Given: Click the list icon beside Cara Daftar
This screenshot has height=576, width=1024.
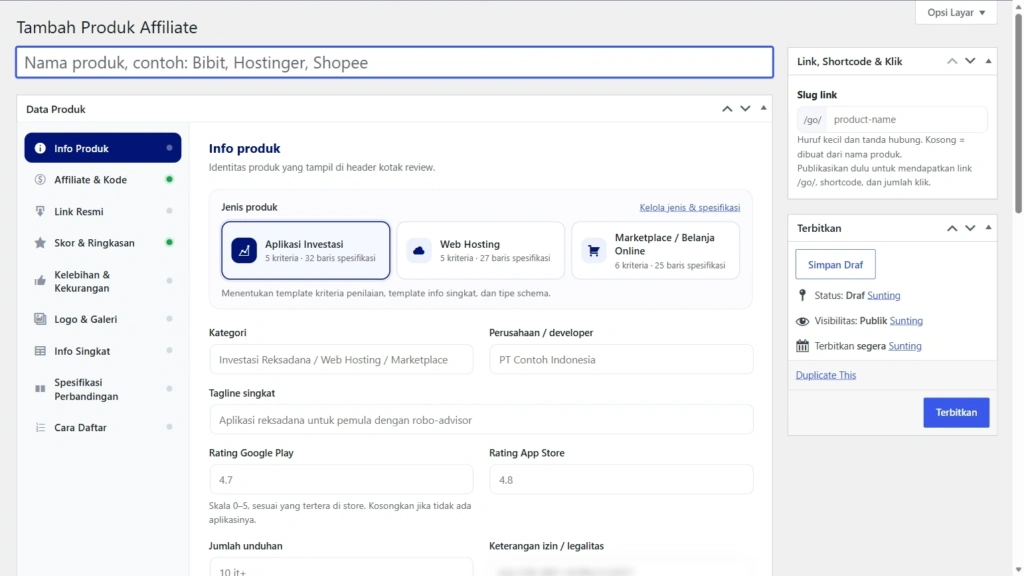Looking at the screenshot, I should (x=40, y=427).
